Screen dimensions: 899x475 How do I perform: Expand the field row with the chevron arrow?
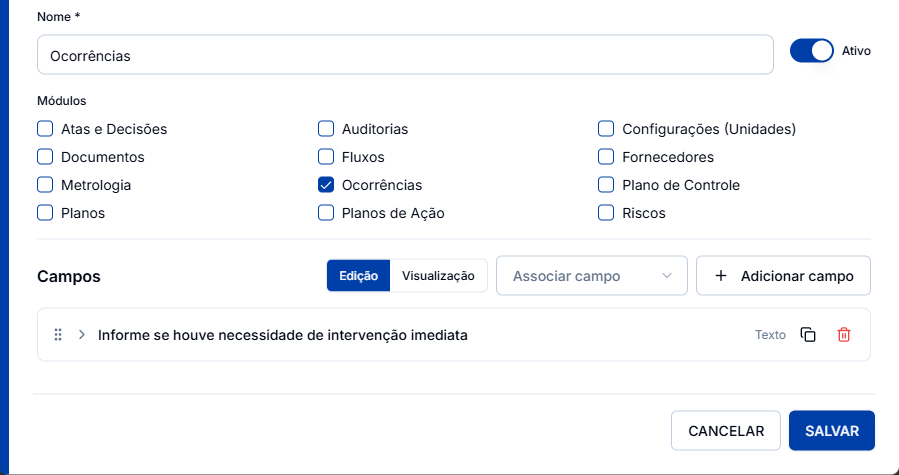coord(82,334)
